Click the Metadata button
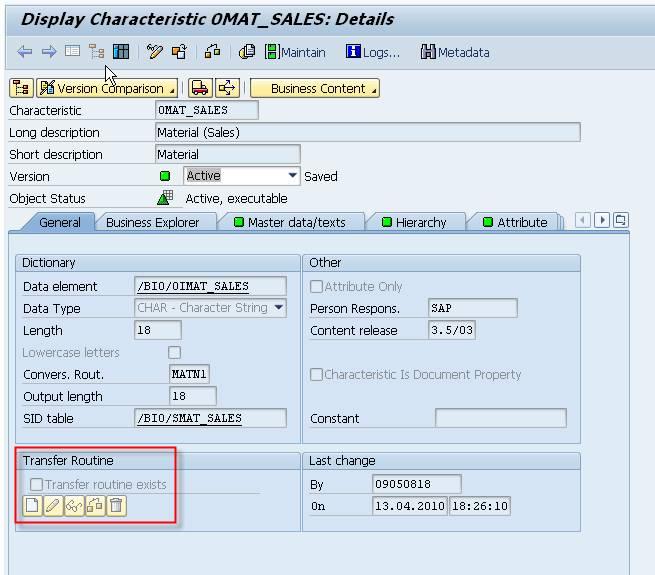Image resolution: width=655 pixels, height=575 pixels. 455,52
